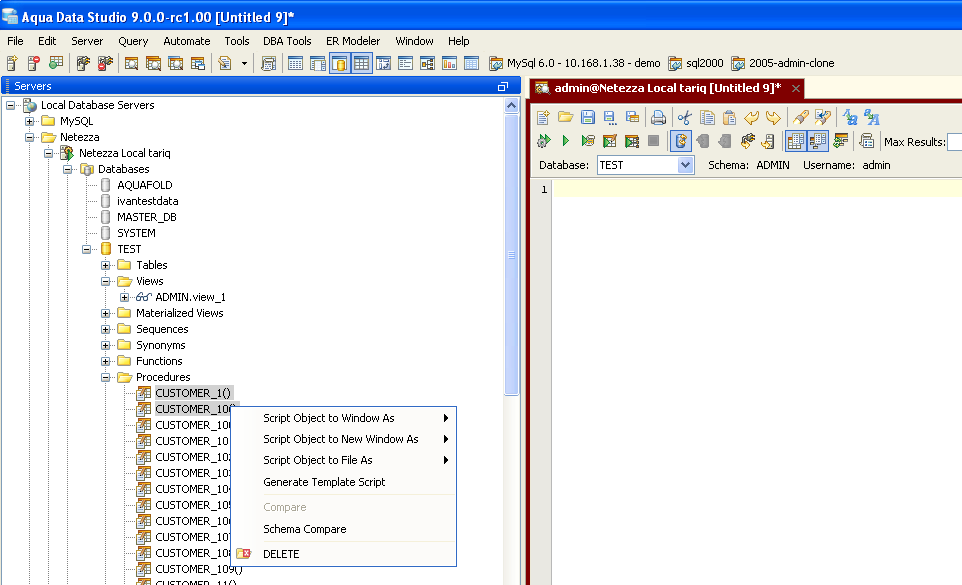The height and width of the screenshot is (585, 962).
Task: Expand the Tables folder
Action: click(x=106, y=265)
